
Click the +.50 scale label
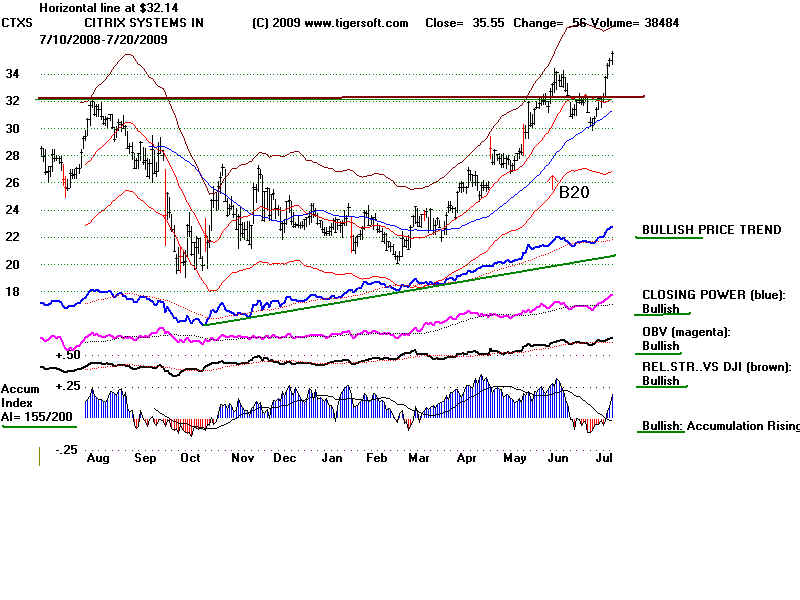point(68,355)
